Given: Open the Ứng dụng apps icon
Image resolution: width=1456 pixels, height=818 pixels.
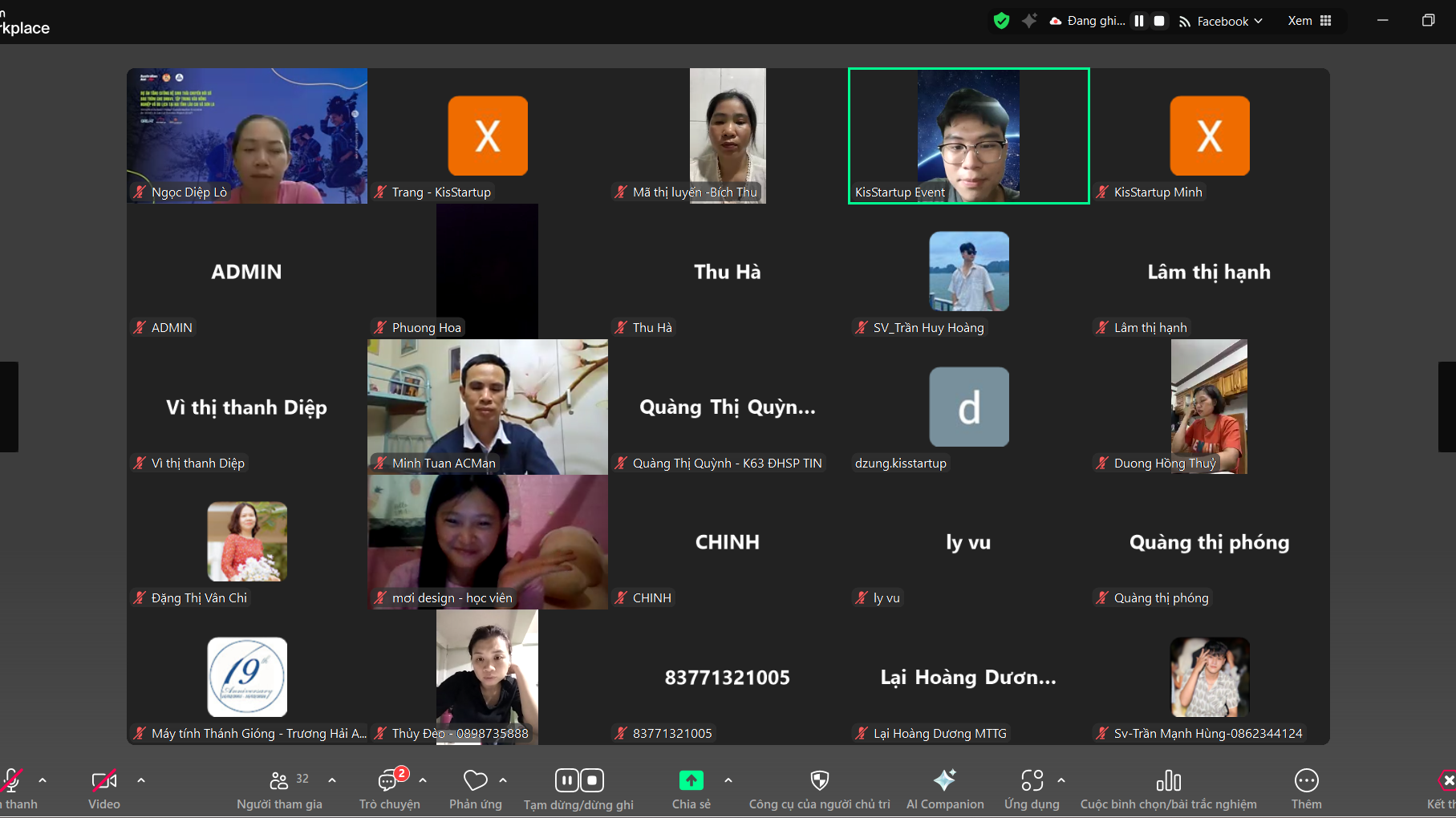Looking at the screenshot, I should click(x=1032, y=780).
